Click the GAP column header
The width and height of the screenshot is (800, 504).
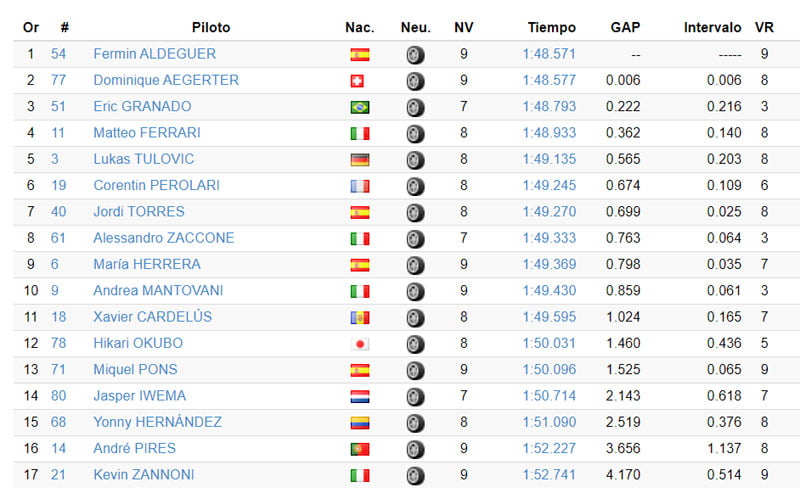625,28
